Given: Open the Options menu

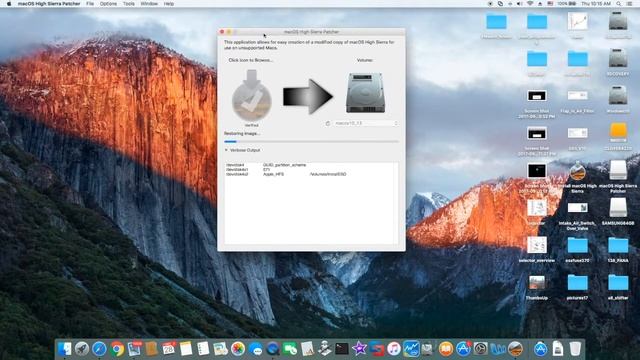Looking at the screenshot, I should tap(108, 4).
